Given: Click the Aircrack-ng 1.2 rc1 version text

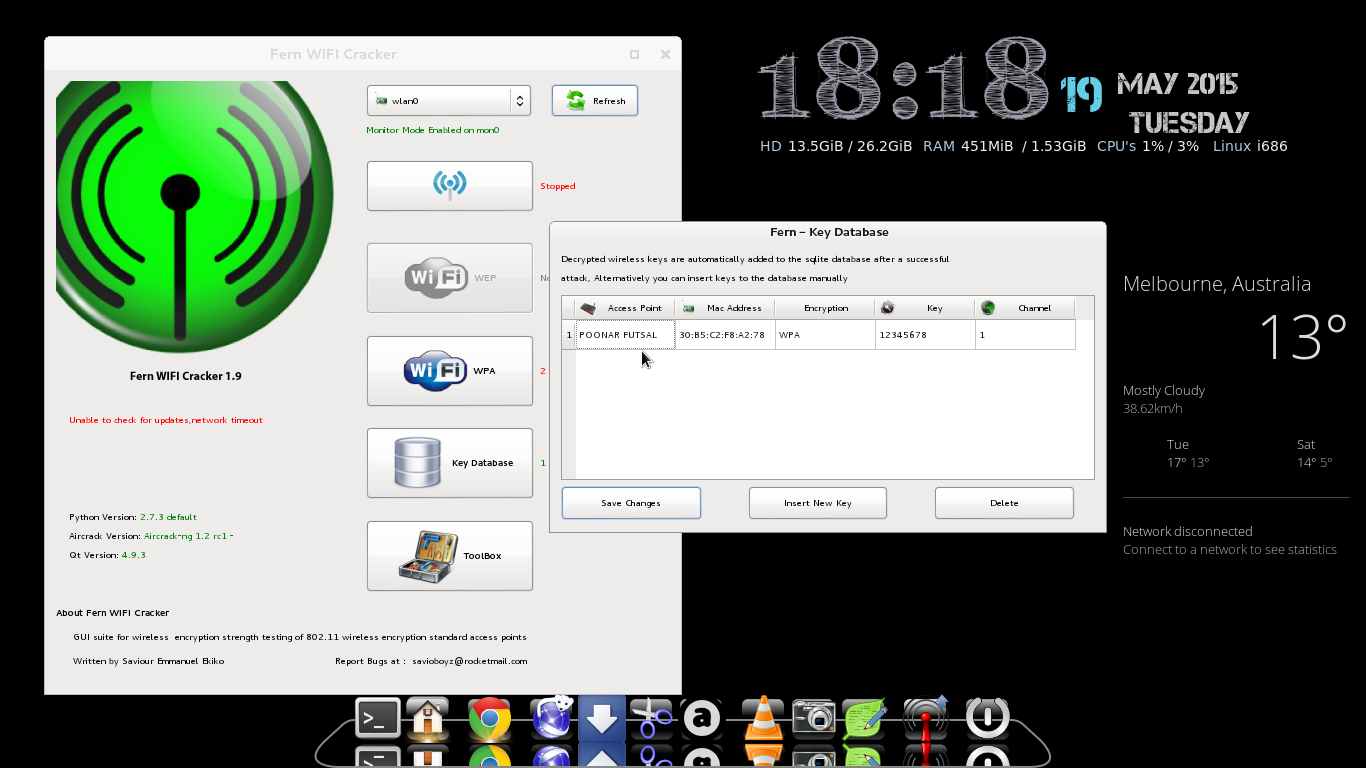Looking at the screenshot, I should [x=151, y=536].
